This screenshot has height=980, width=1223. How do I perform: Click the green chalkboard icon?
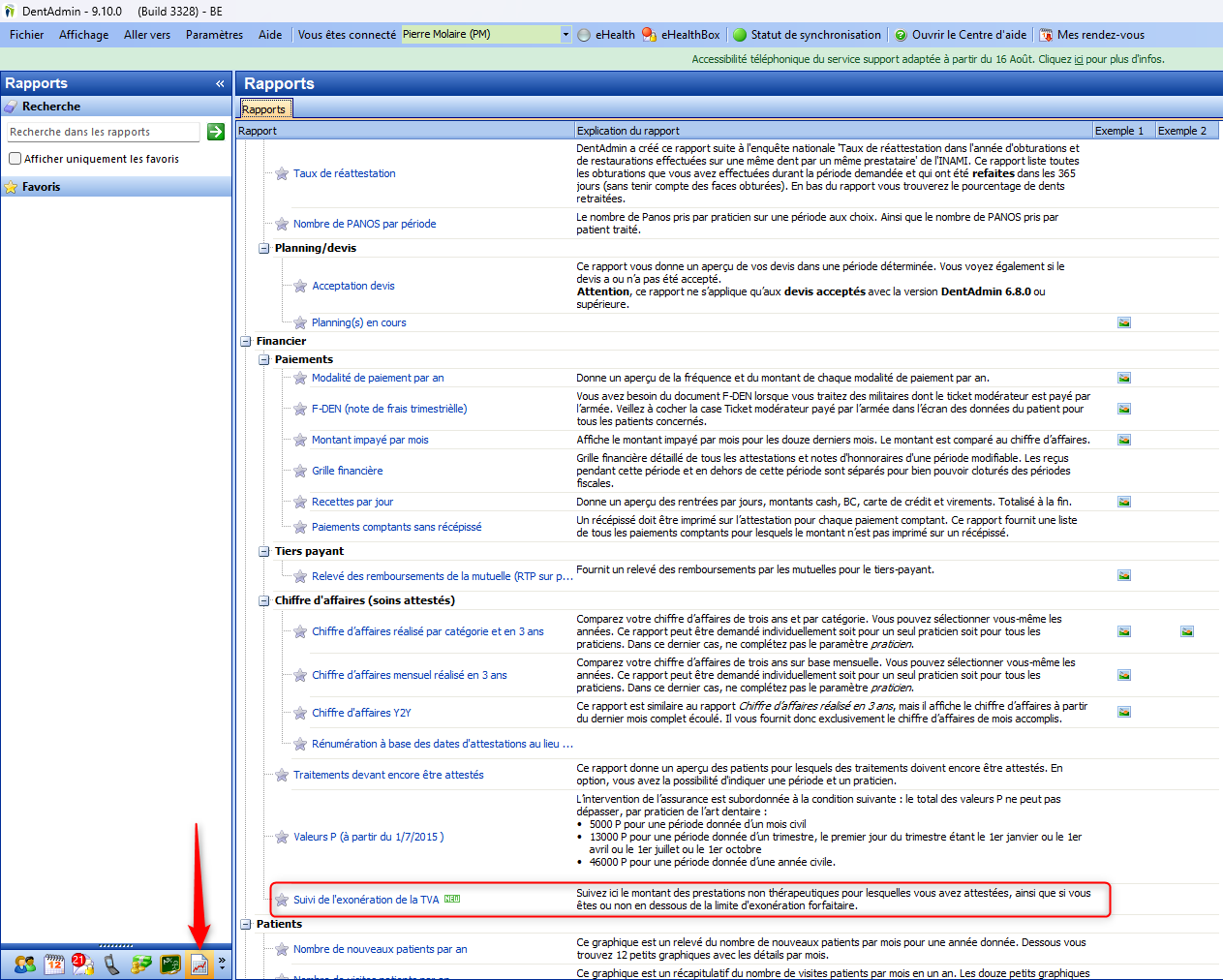tap(170, 965)
